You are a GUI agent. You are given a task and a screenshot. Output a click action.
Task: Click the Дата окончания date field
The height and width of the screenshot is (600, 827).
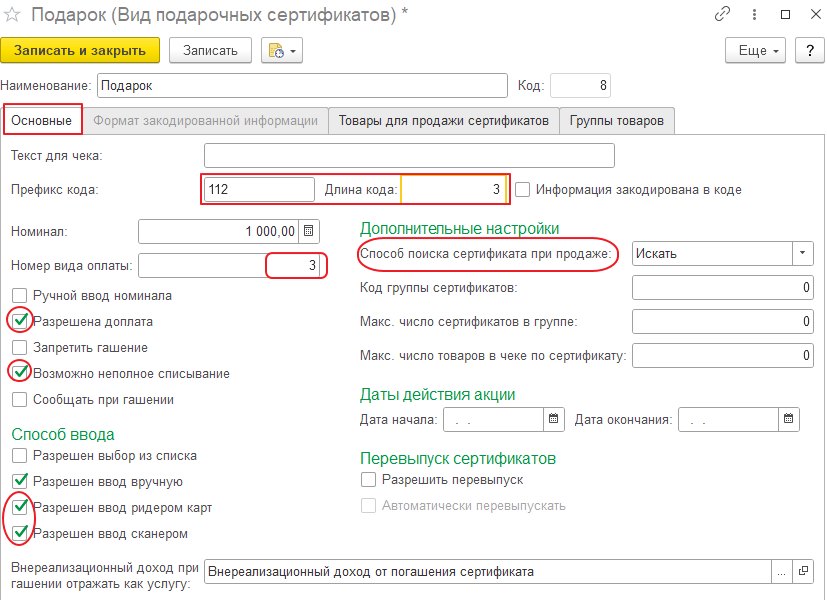[728, 419]
